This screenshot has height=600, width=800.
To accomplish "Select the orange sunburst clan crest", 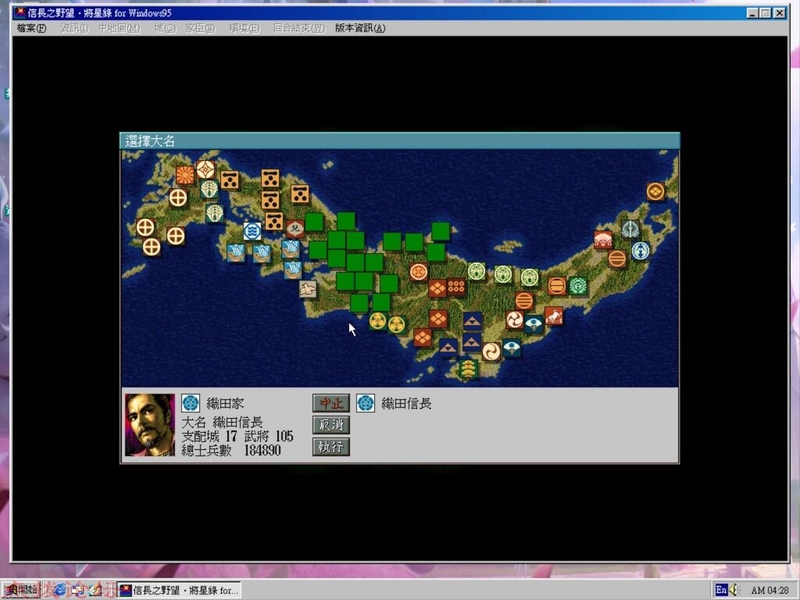I will tap(185, 175).
